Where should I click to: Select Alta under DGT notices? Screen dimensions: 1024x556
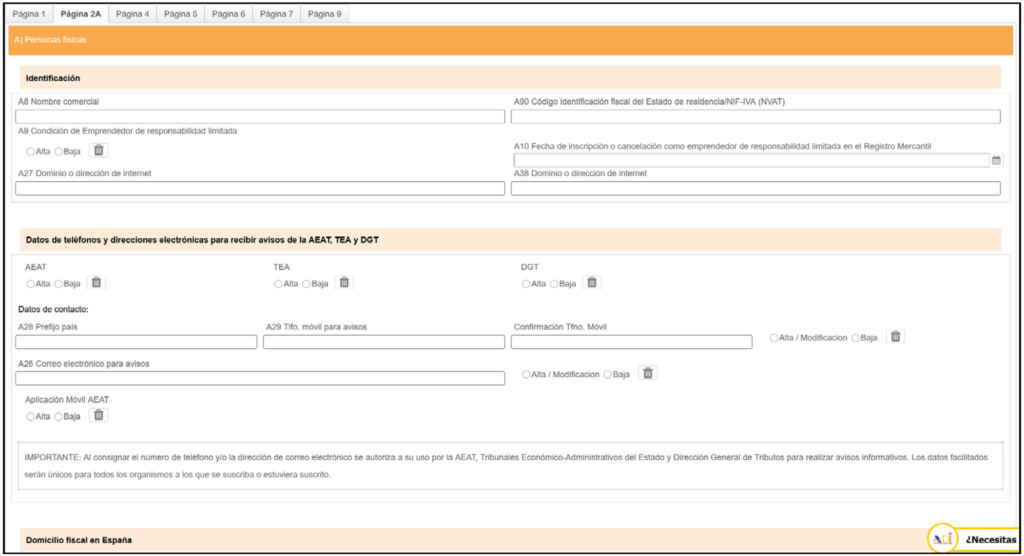tap(526, 284)
